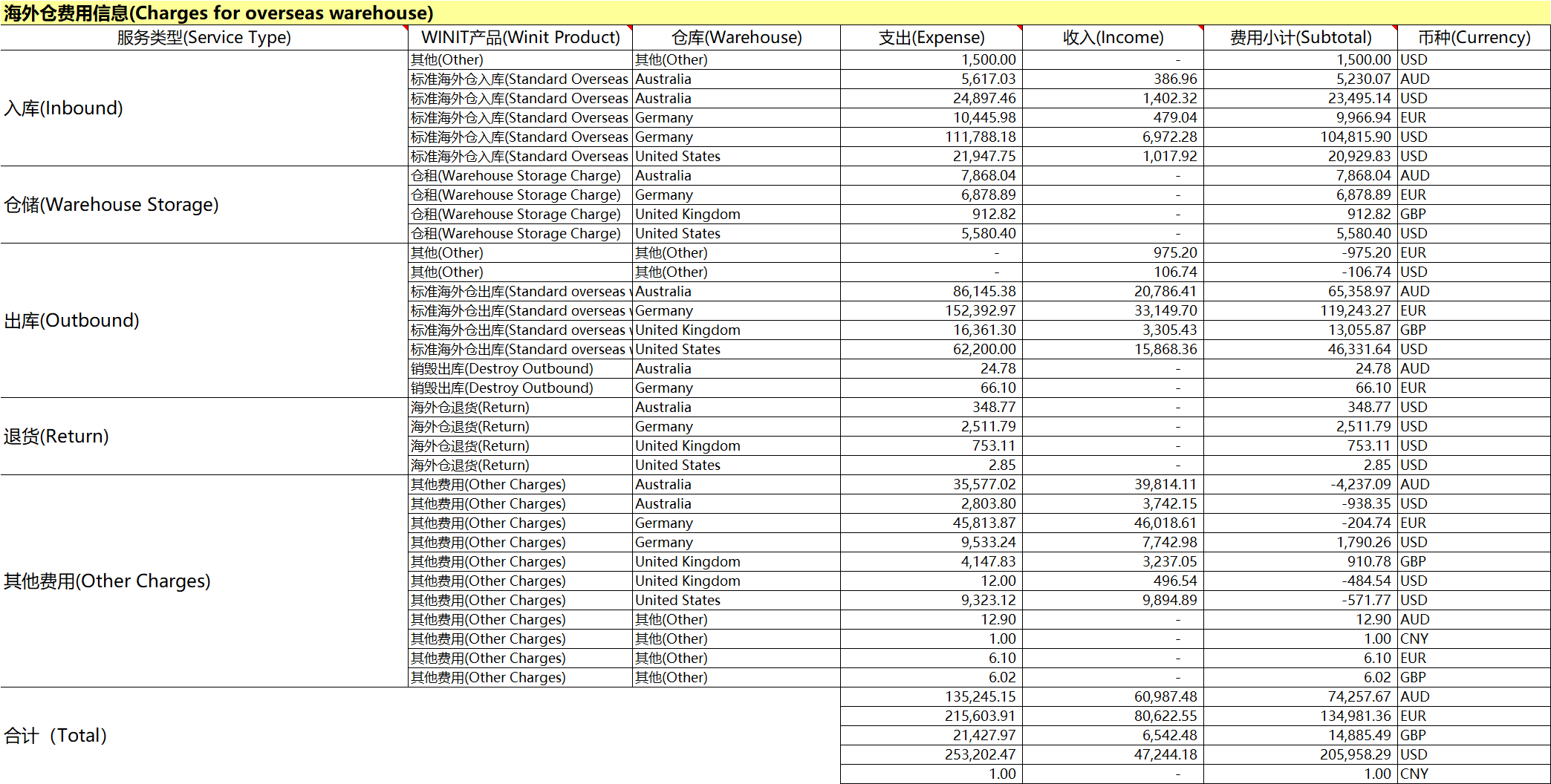Click the subtotal 20,929.83
Image resolution: width=1551 pixels, height=784 pixels.
1301,156
